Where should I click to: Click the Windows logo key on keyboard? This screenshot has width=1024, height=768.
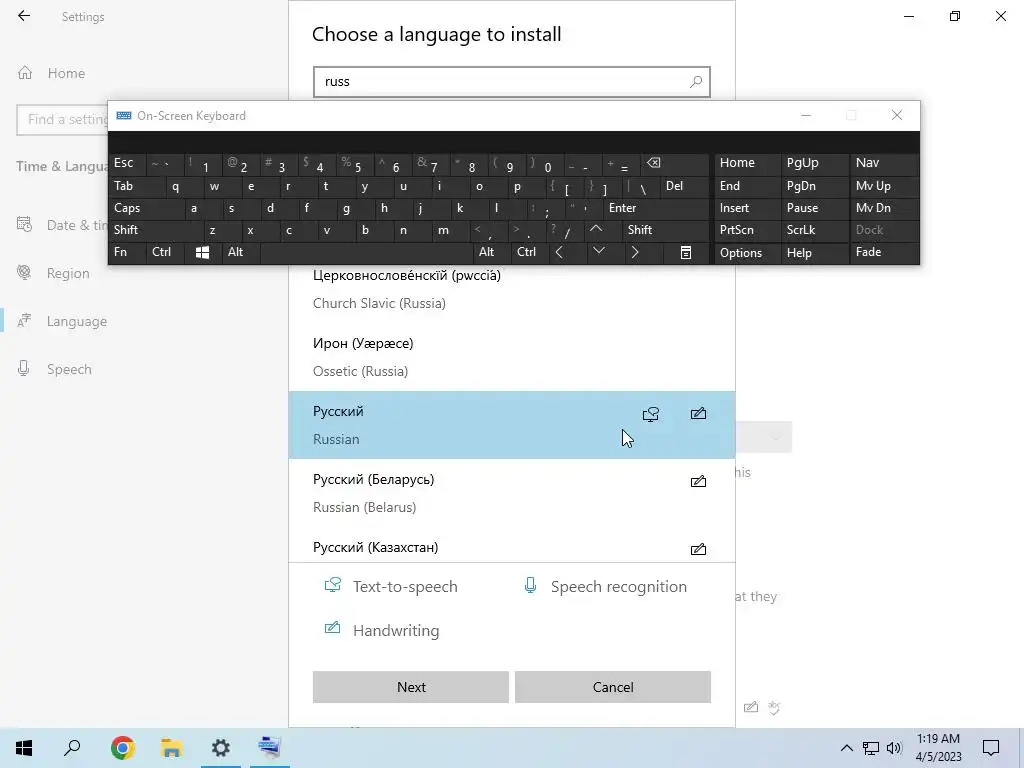[202, 253]
